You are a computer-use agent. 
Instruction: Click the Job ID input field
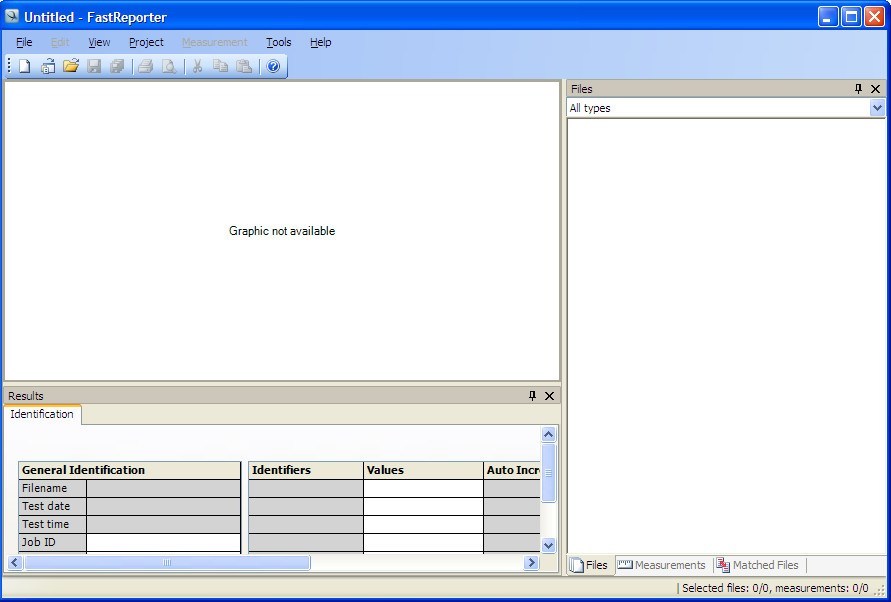(163, 542)
